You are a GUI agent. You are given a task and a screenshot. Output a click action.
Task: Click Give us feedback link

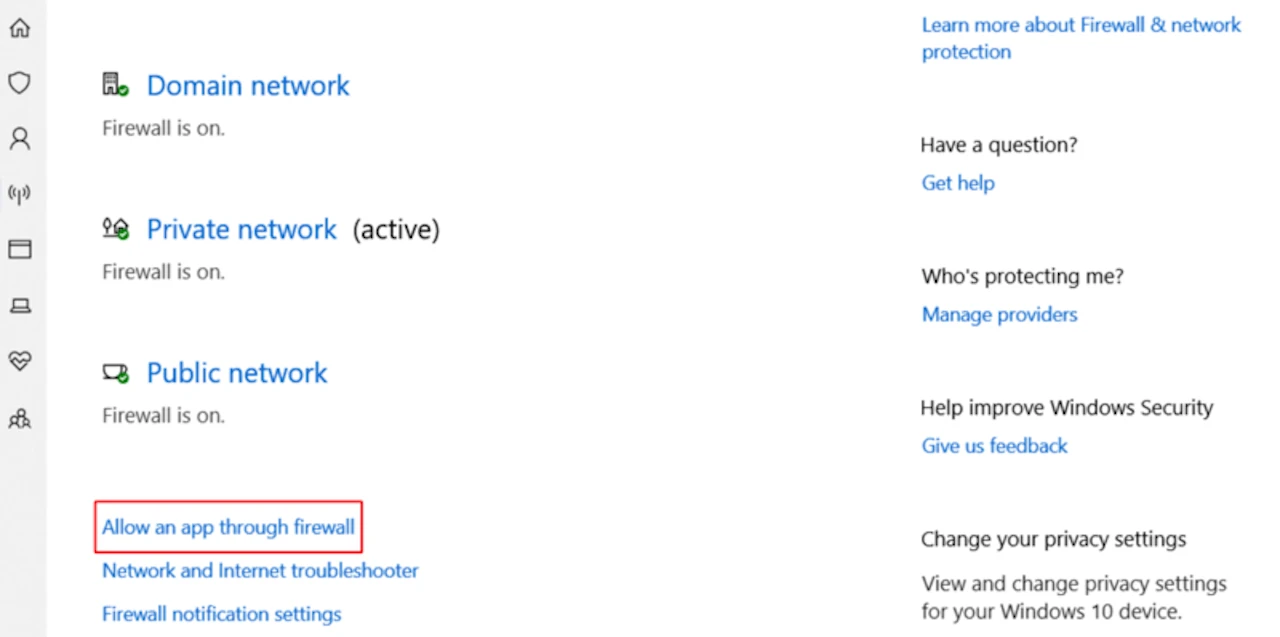[994, 446]
